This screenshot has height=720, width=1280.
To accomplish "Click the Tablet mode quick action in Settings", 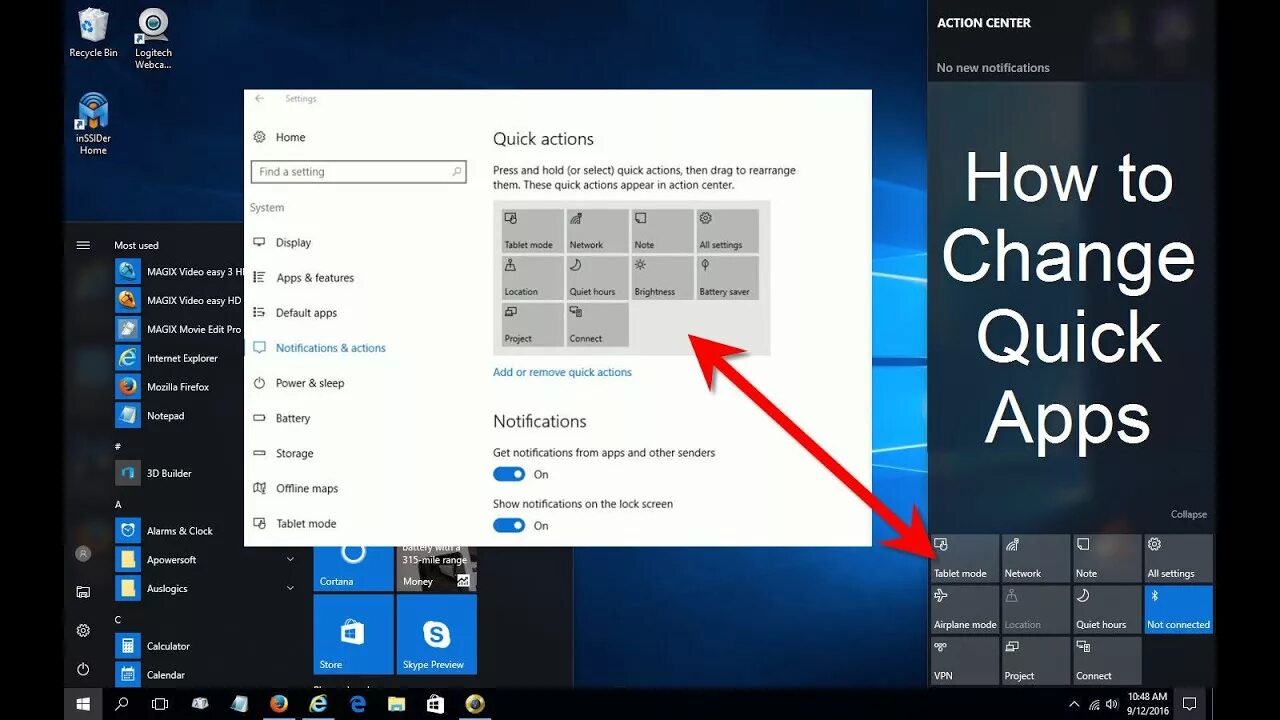I will coord(533,230).
